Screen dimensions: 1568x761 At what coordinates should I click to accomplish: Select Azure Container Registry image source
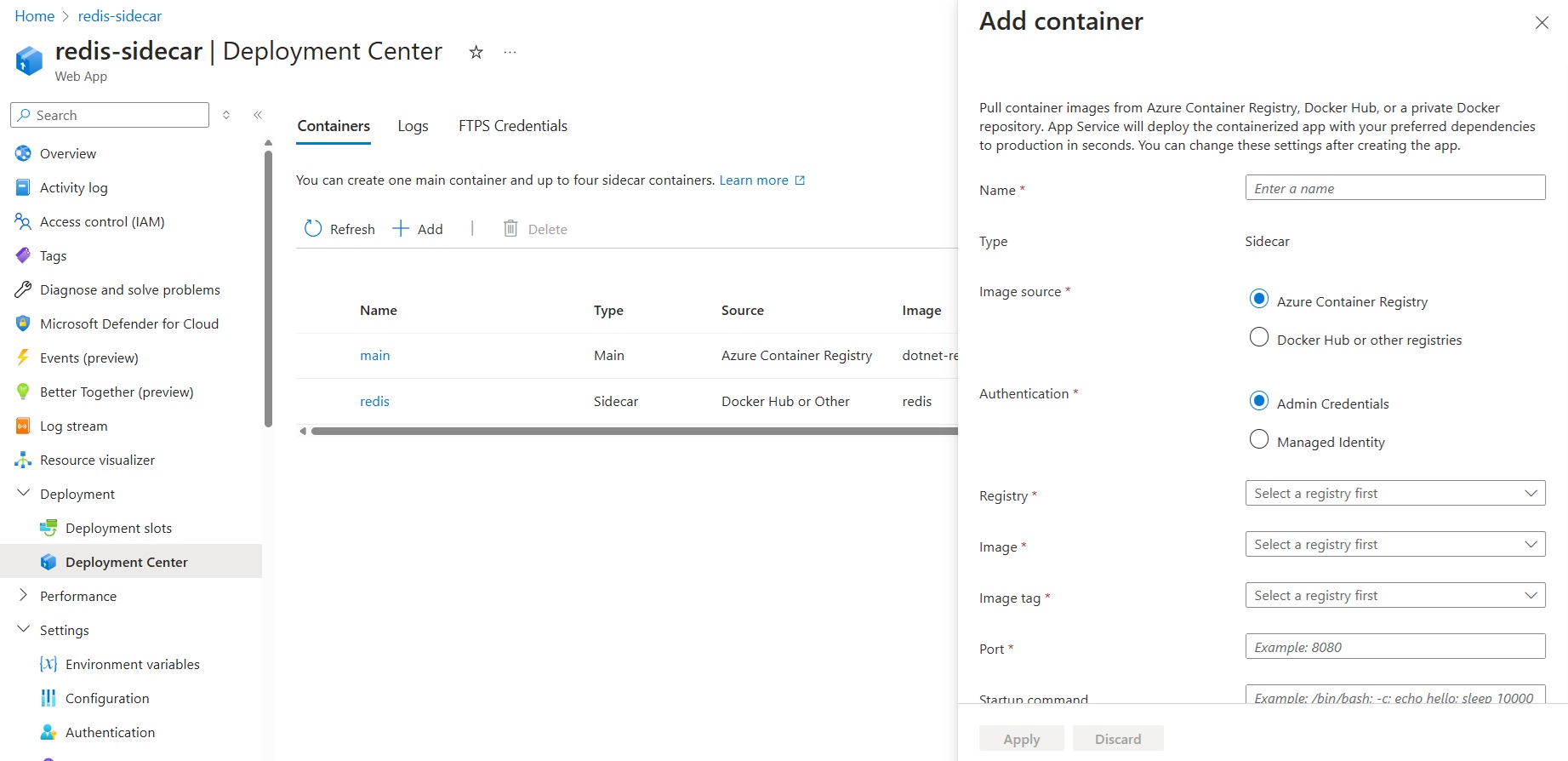point(1259,299)
